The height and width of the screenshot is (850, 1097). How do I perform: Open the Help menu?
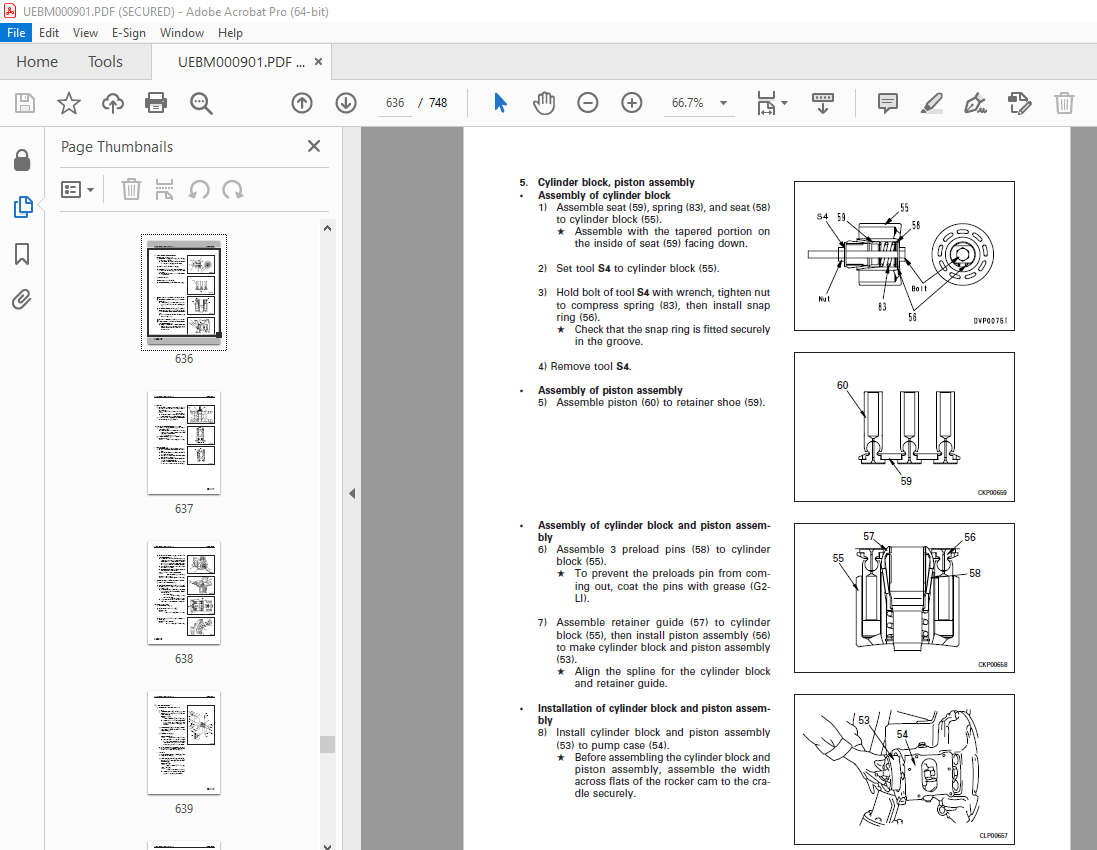click(x=230, y=33)
